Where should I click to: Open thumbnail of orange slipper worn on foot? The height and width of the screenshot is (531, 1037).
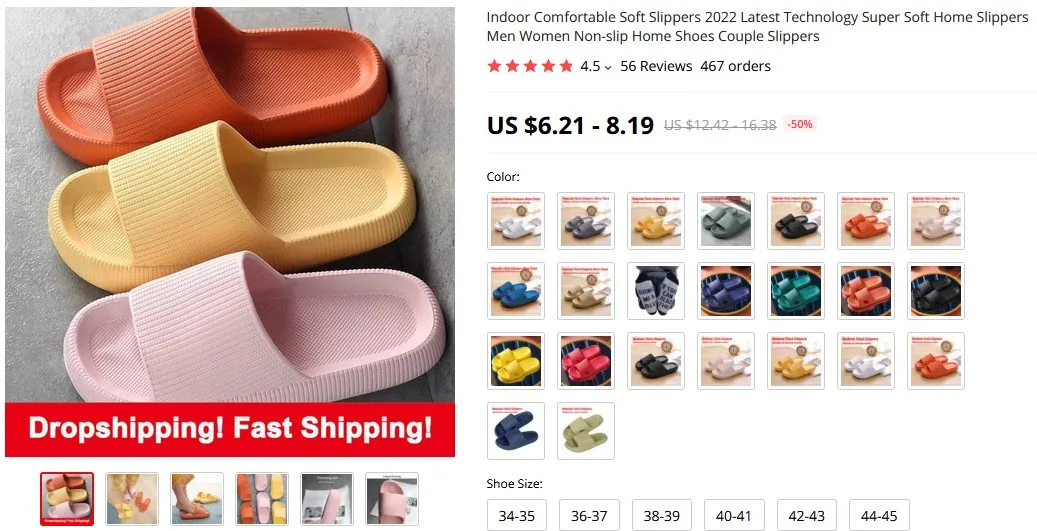[197, 499]
